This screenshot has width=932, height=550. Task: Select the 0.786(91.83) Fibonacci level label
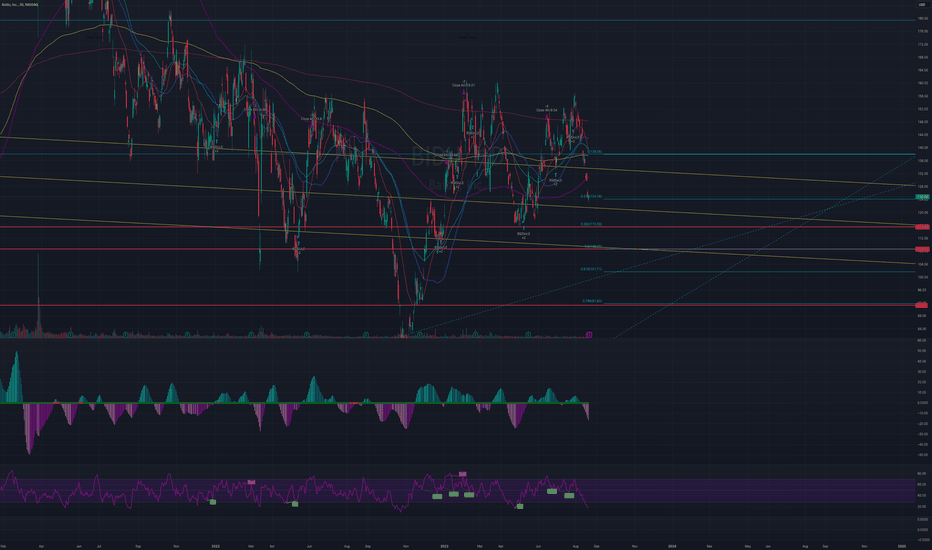coord(592,301)
